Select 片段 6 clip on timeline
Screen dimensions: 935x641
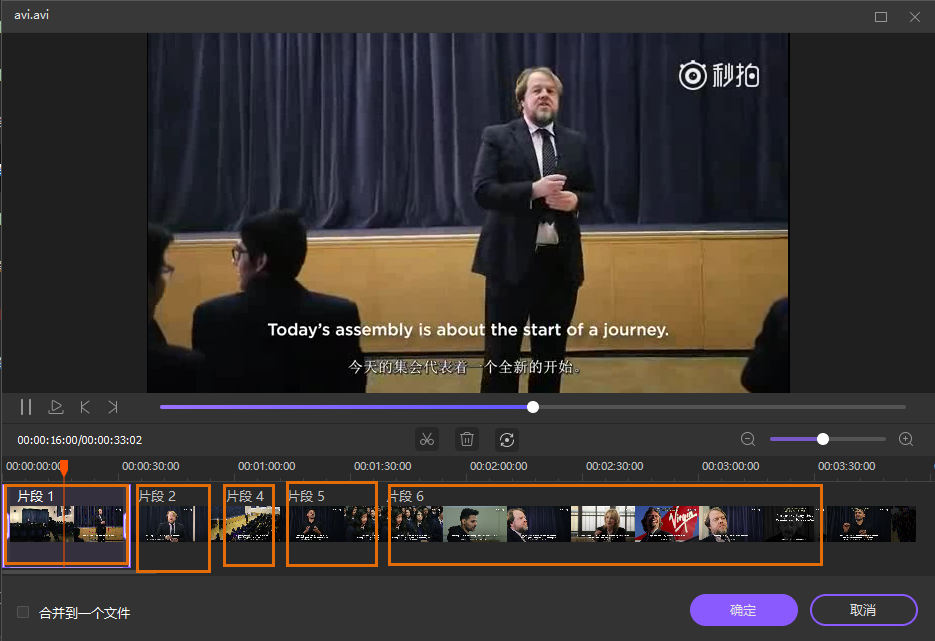pyautogui.click(x=605, y=525)
